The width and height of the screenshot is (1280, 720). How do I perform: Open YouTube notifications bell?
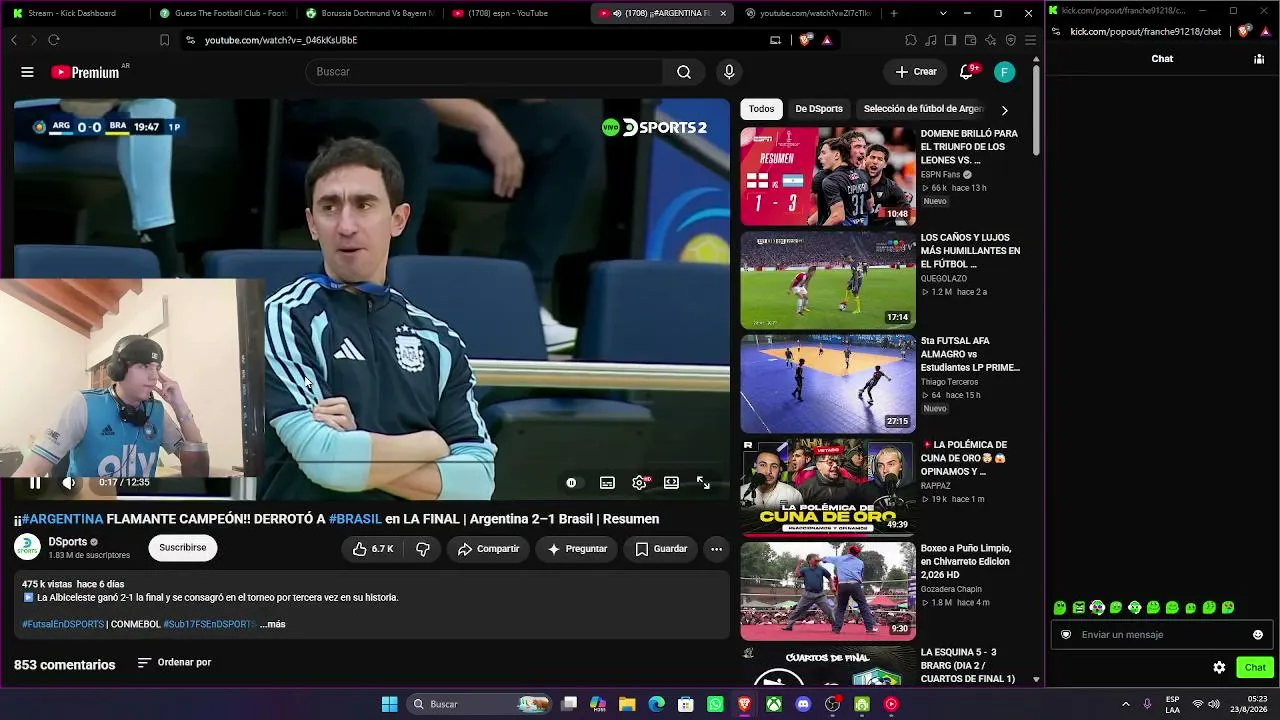[967, 72]
